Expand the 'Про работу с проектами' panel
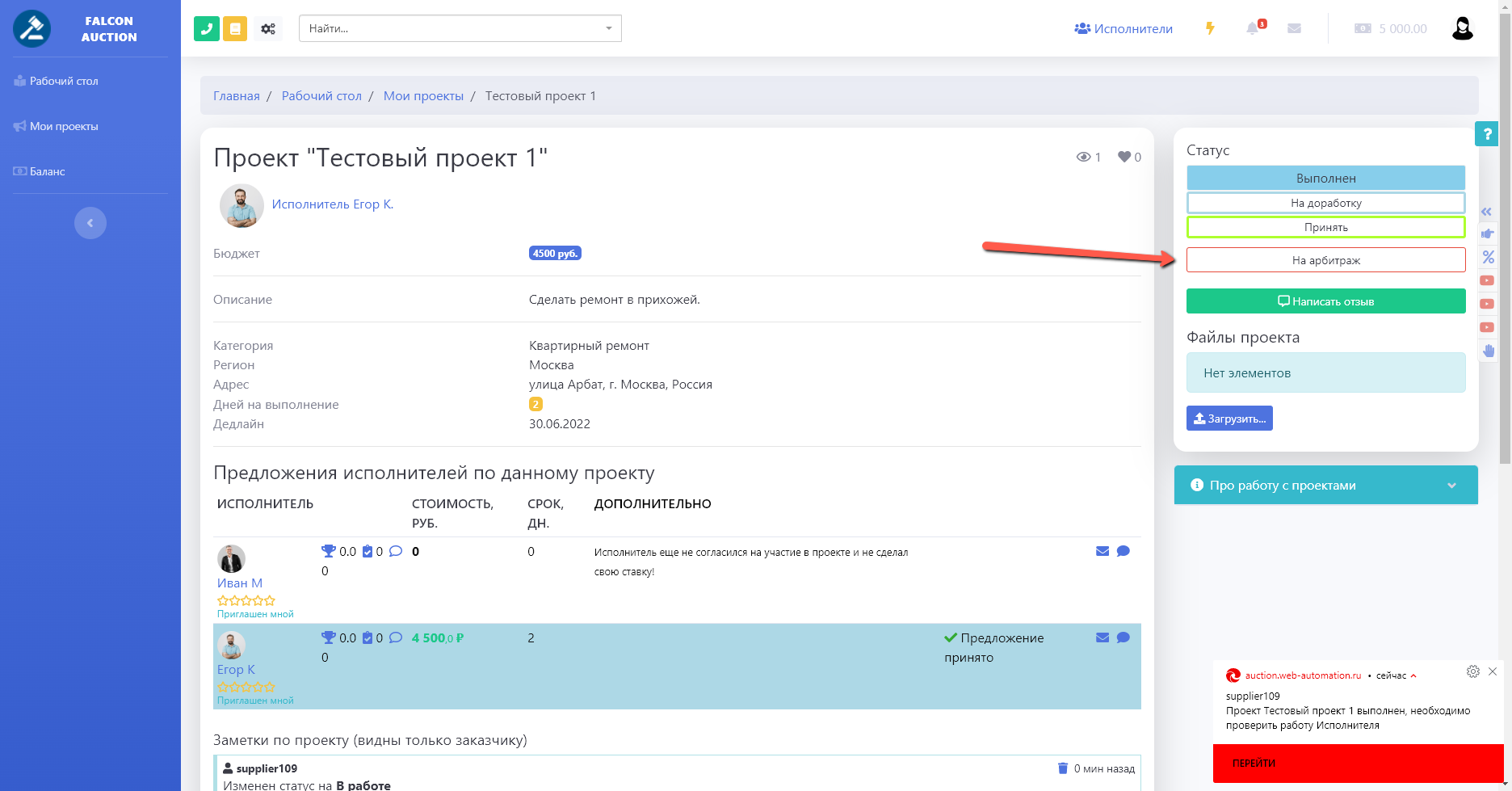The height and width of the screenshot is (791, 1512). tap(1325, 485)
